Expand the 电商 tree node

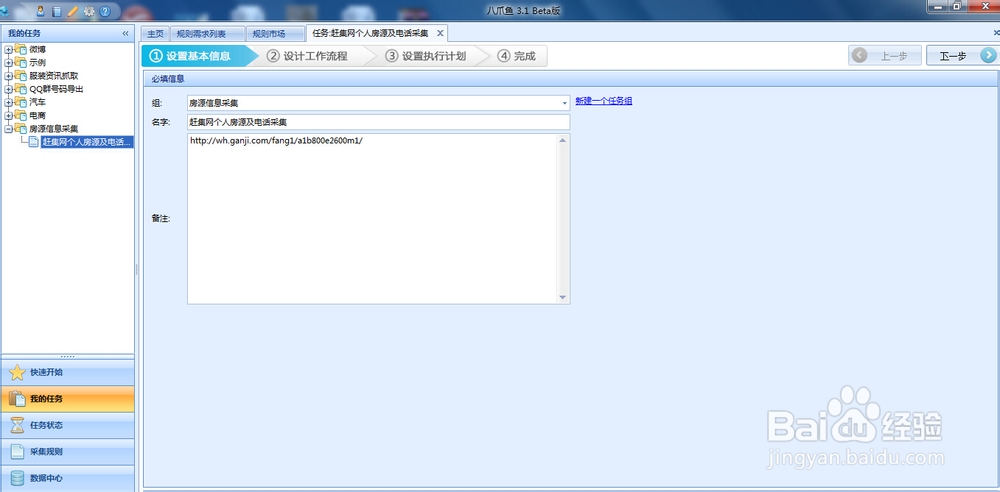(x=8, y=116)
